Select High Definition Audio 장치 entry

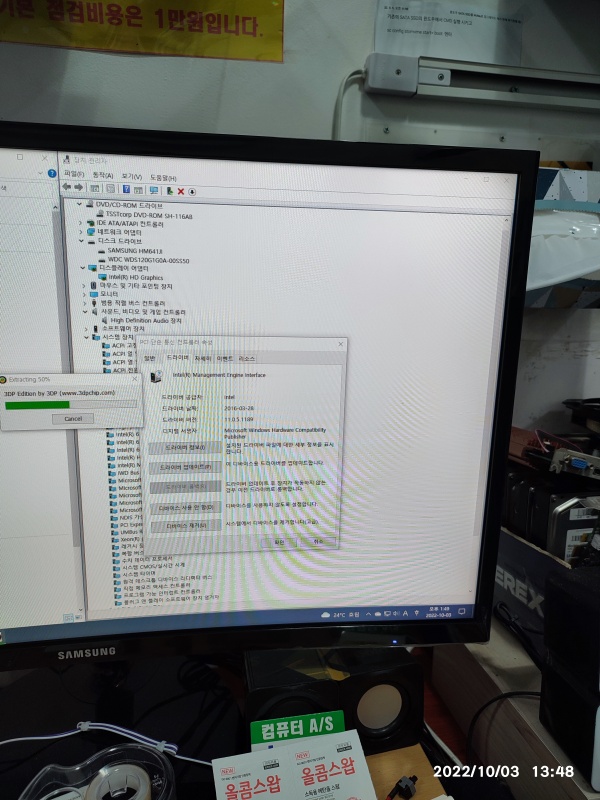pyautogui.click(x=146, y=320)
